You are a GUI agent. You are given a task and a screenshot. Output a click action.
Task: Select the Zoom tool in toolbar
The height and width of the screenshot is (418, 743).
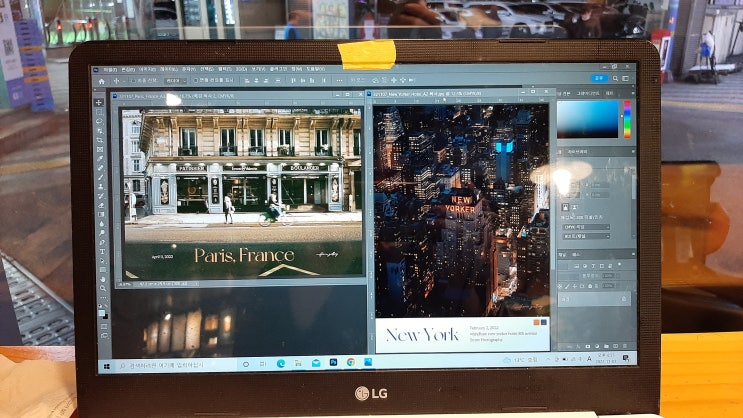point(103,288)
